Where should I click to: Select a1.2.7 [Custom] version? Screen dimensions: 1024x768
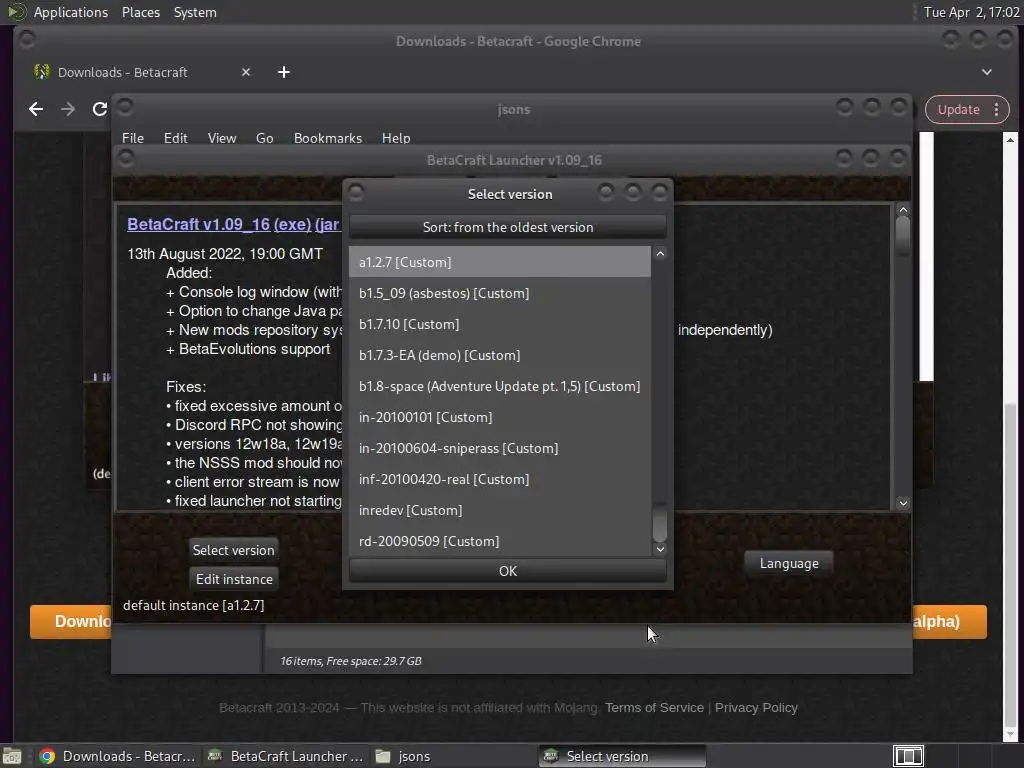coord(500,262)
